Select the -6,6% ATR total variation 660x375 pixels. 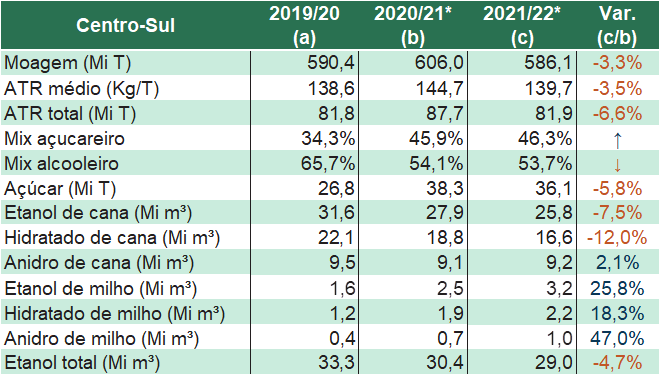pyautogui.click(x=617, y=113)
